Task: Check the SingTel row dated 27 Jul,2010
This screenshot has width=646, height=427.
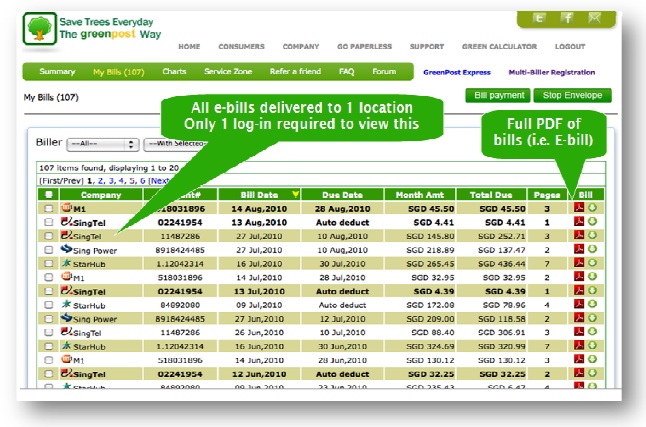Action: pos(49,236)
